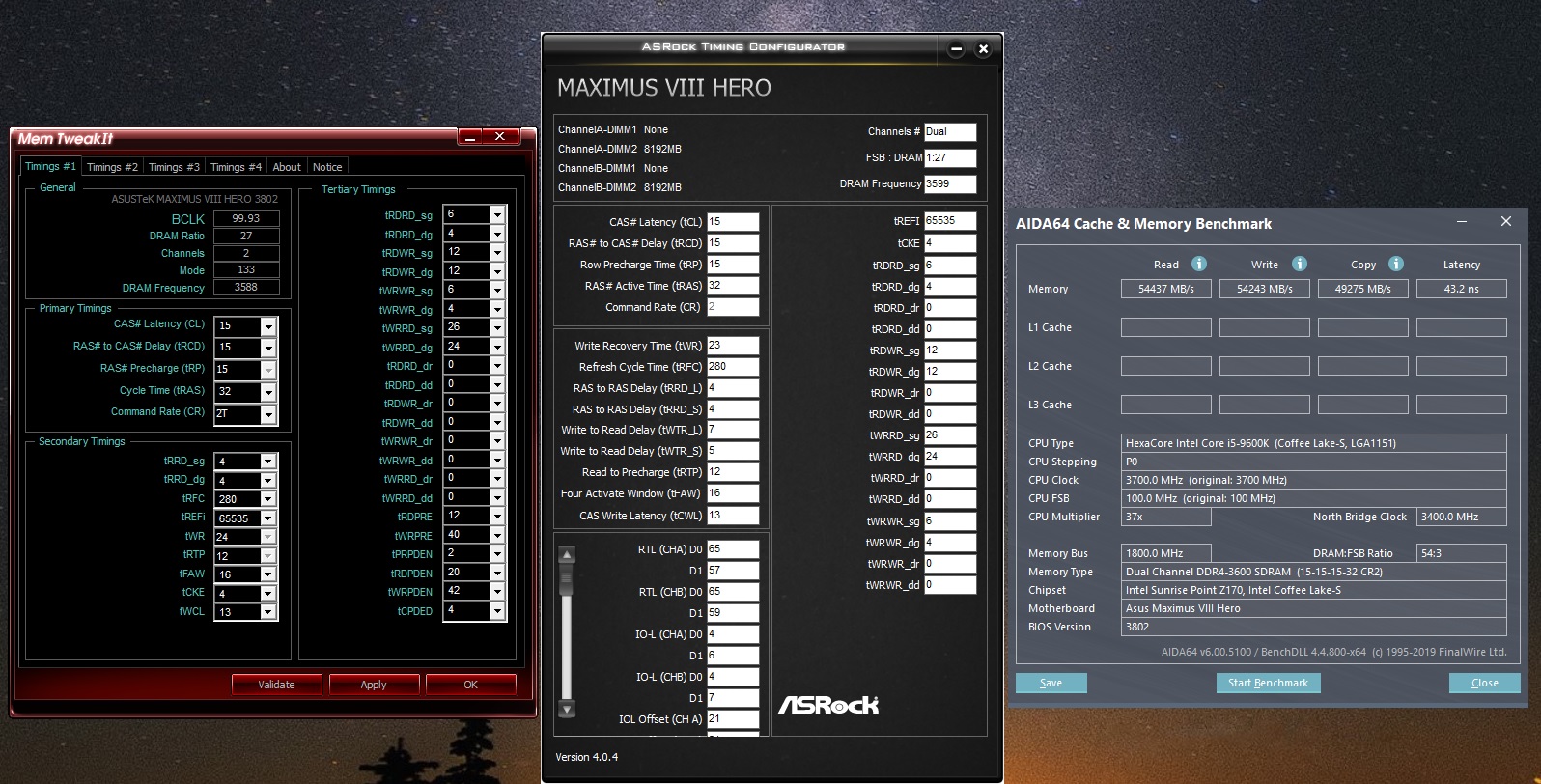1541x784 pixels.
Task: Select the Timings #1 tab in Mem TweakIt
Action: 50,166
